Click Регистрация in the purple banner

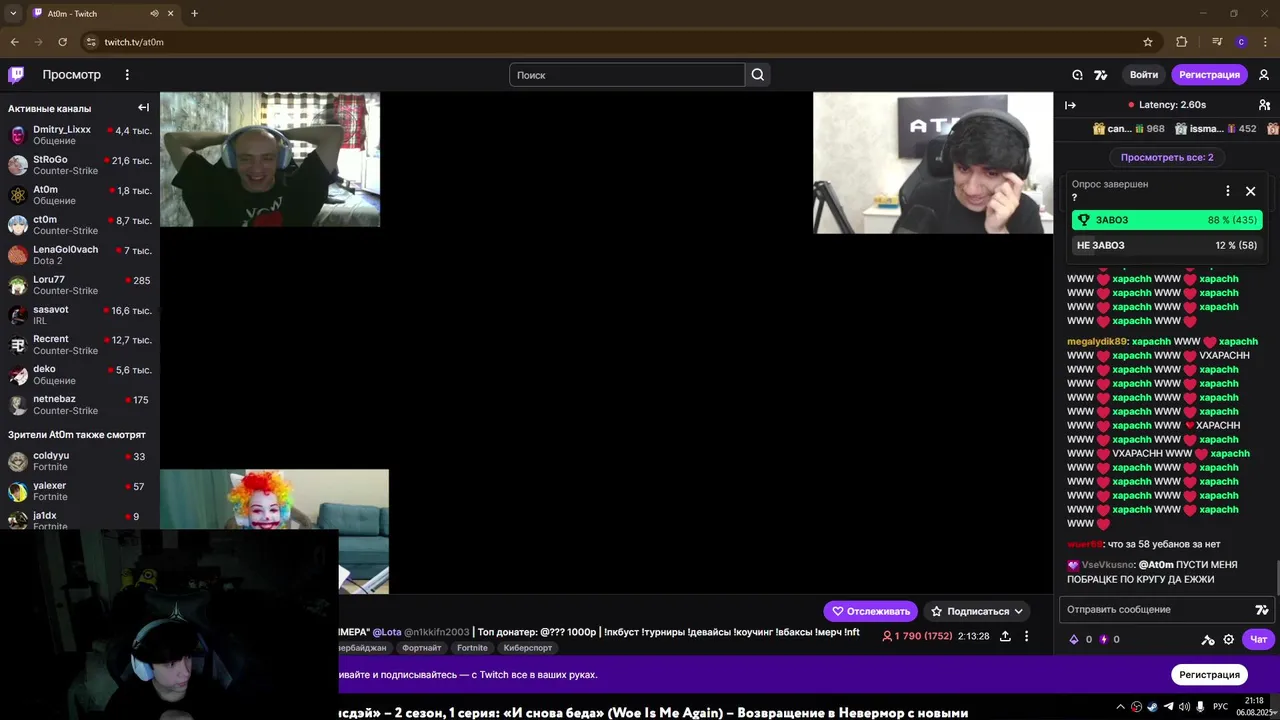click(x=1209, y=675)
